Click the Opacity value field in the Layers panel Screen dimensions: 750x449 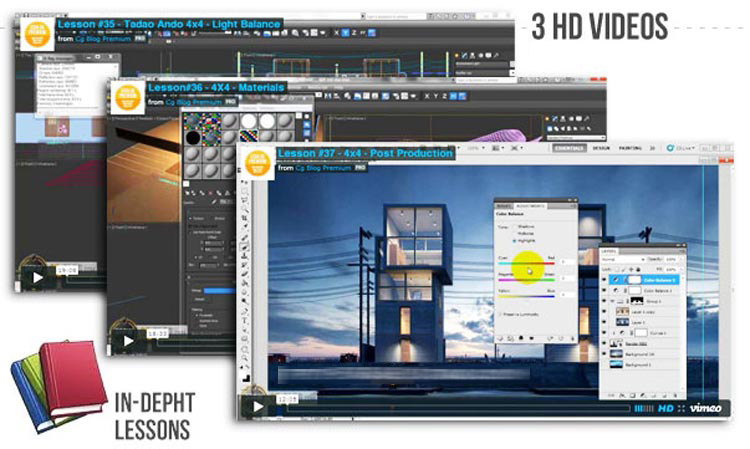pos(671,259)
